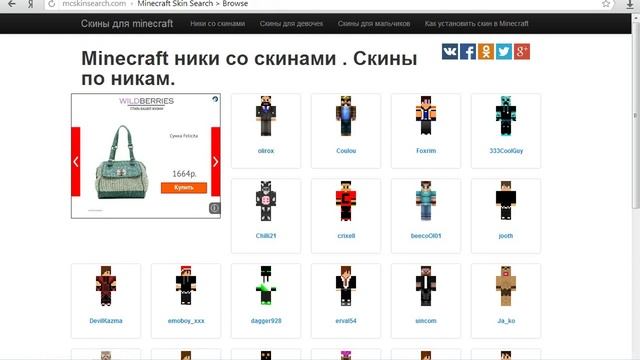Viewport: 640px width, 360px height.
Task: Select the black jacket skin with white collar
Action: coord(346,286)
